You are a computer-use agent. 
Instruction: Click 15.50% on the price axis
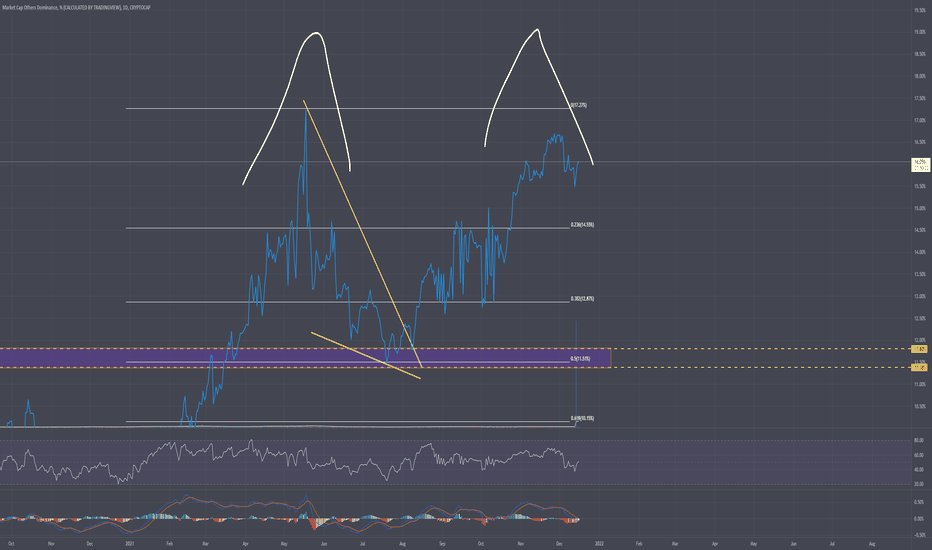tap(920, 186)
